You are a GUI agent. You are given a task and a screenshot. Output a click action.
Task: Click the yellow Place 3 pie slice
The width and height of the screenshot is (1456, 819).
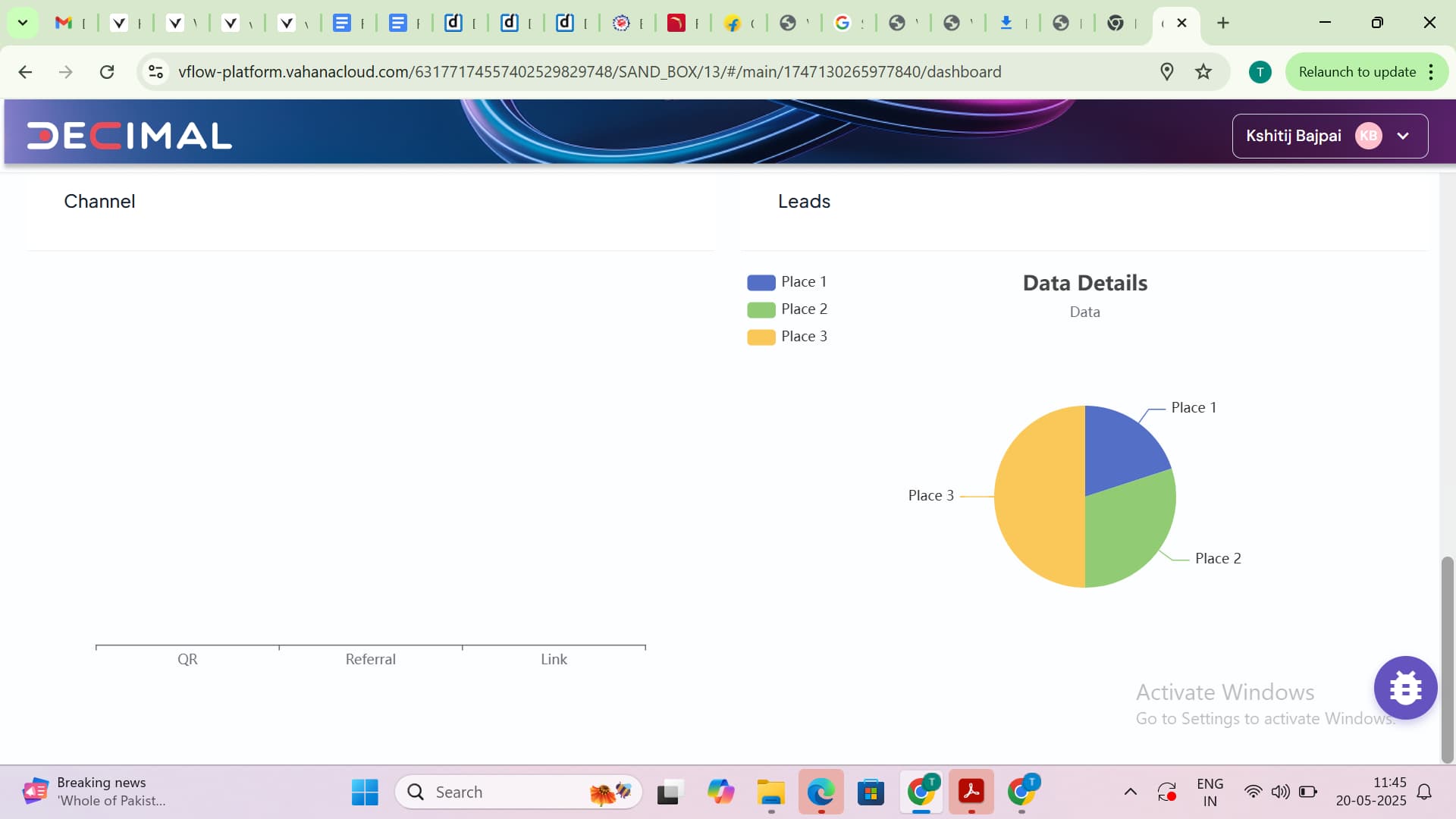point(1039,497)
